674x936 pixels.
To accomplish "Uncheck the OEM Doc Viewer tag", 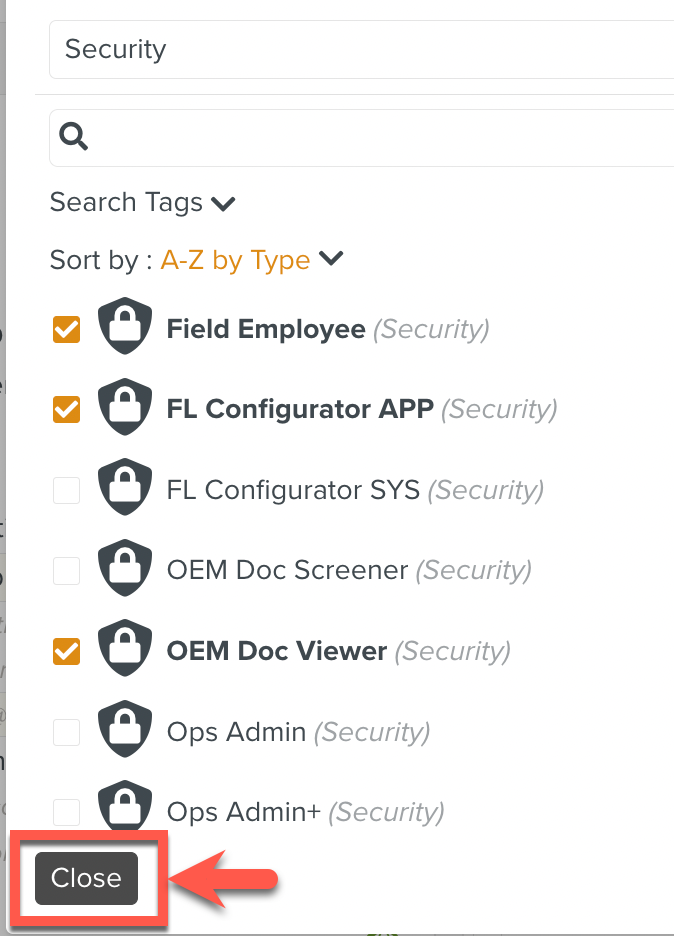I will click(x=66, y=650).
